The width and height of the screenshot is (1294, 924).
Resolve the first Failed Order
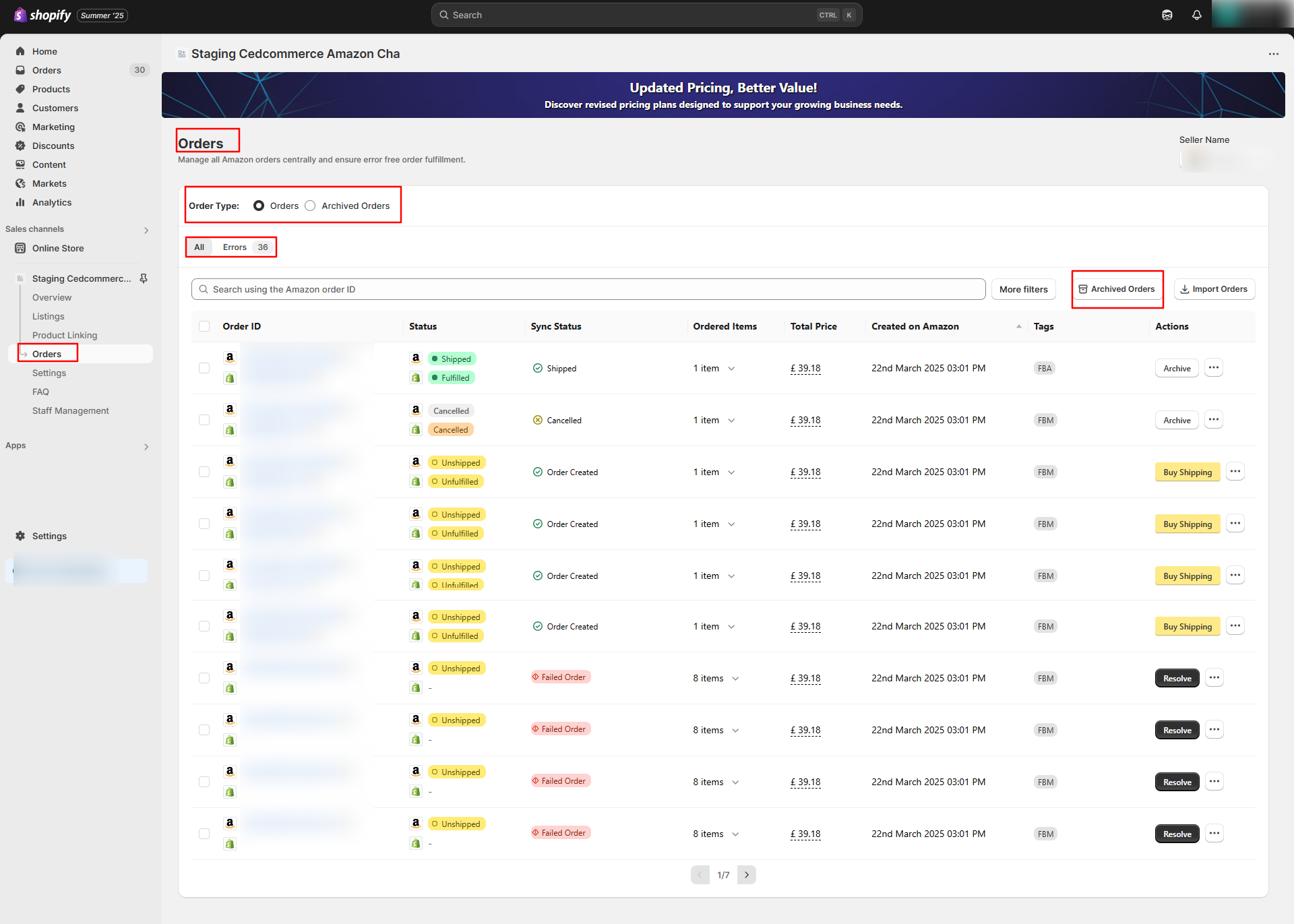tap(1177, 678)
